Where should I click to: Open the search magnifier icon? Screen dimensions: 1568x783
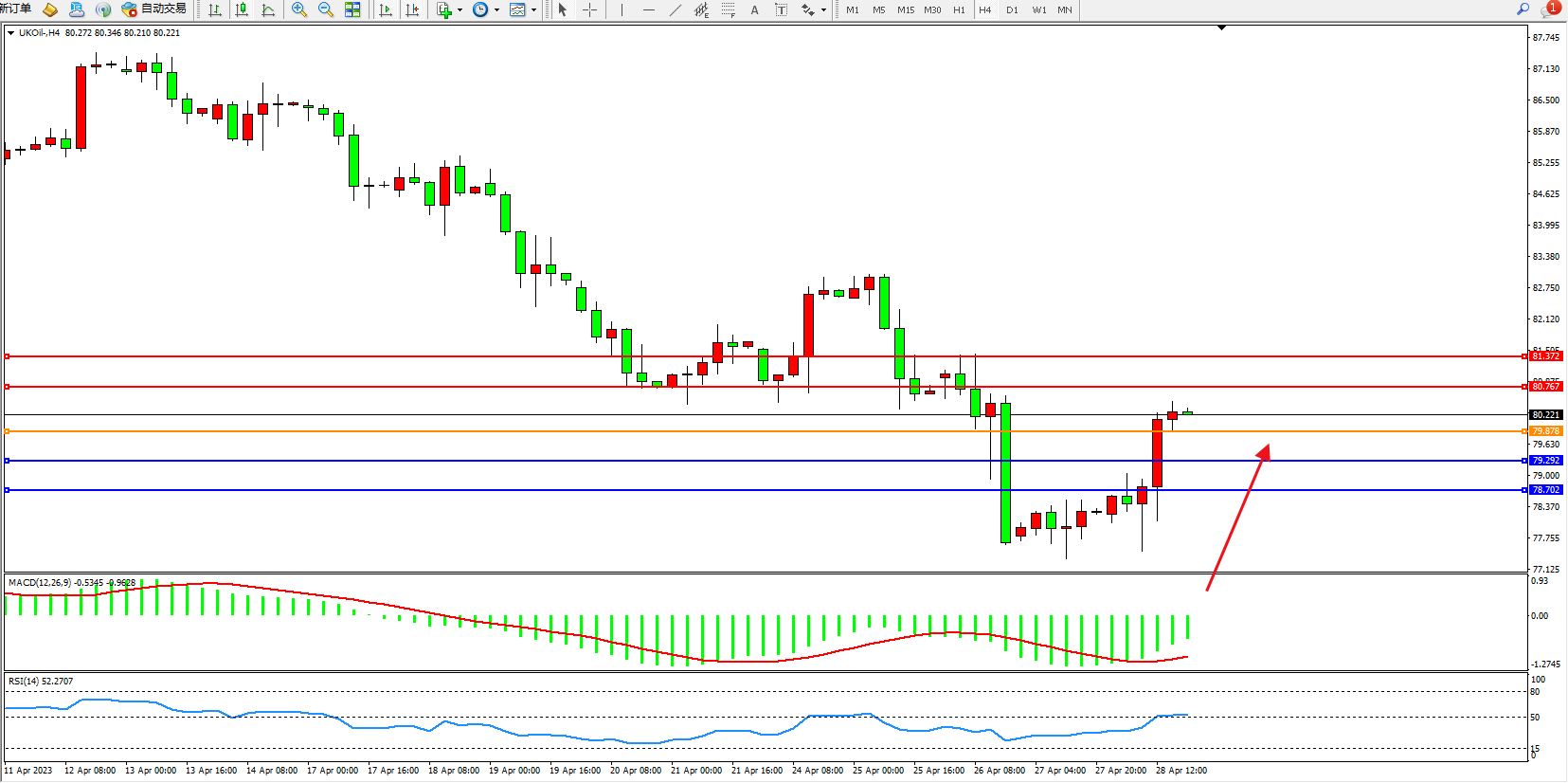pyautogui.click(x=1523, y=9)
